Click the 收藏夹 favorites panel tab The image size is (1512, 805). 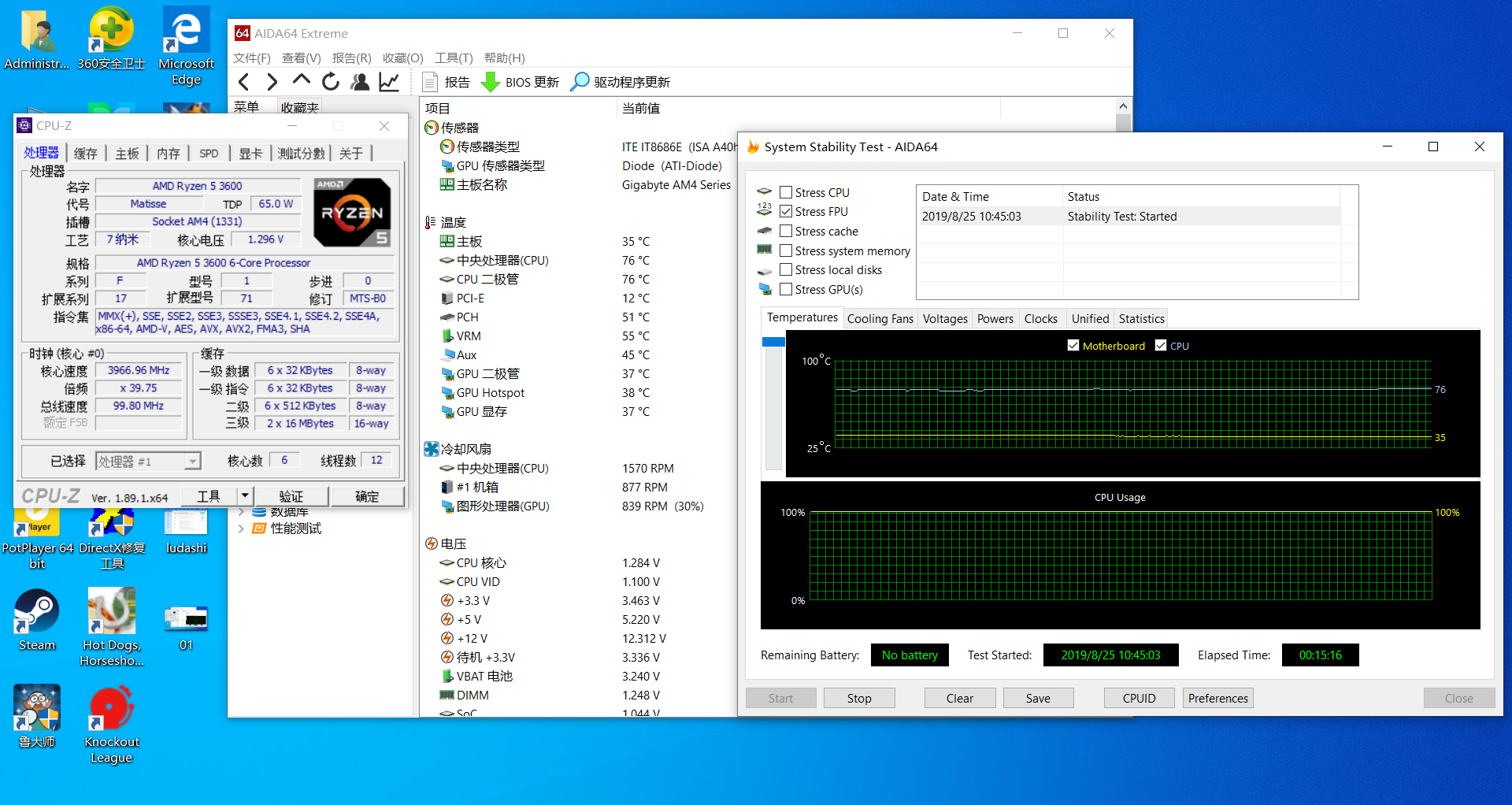300,107
